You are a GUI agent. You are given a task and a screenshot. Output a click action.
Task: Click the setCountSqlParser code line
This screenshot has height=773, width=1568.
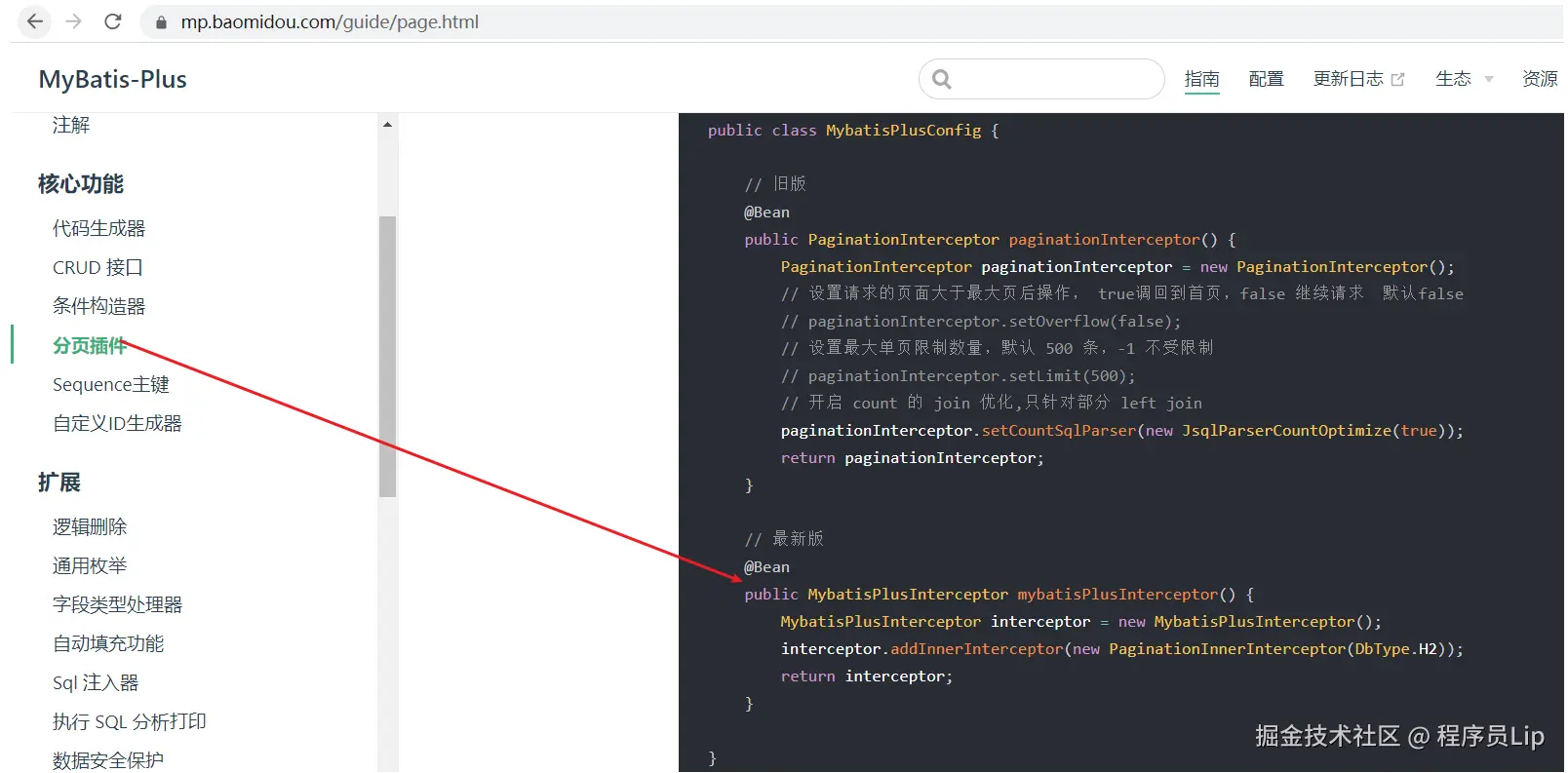coord(1122,430)
